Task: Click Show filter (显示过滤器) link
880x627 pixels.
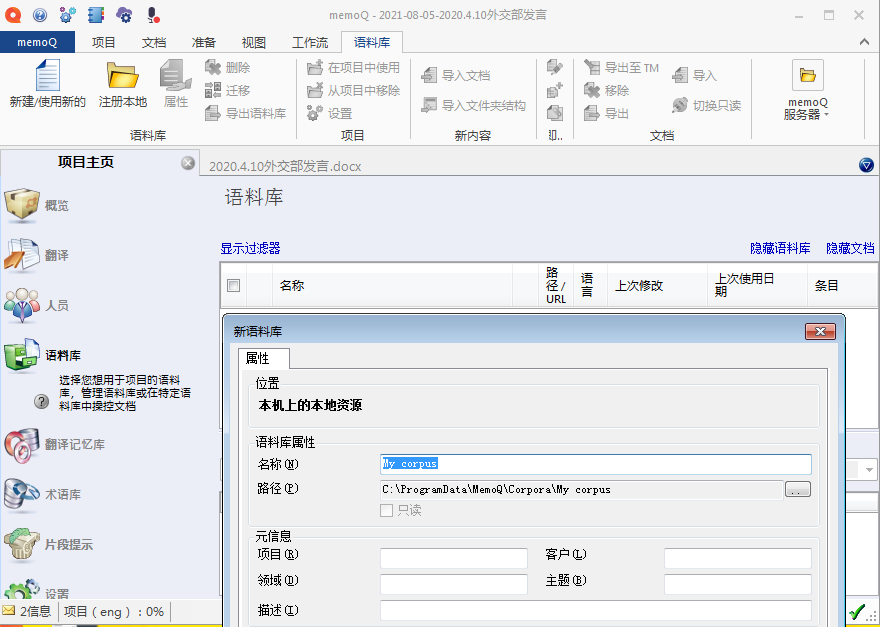Action: click(250, 248)
